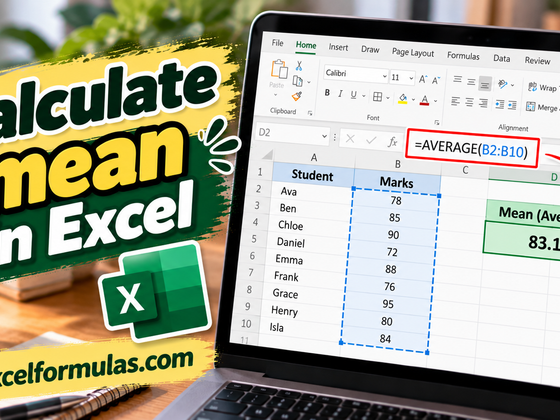This screenshot has height=420, width=560.
Task: Click the Paste clipboard icon
Action: 279,69
